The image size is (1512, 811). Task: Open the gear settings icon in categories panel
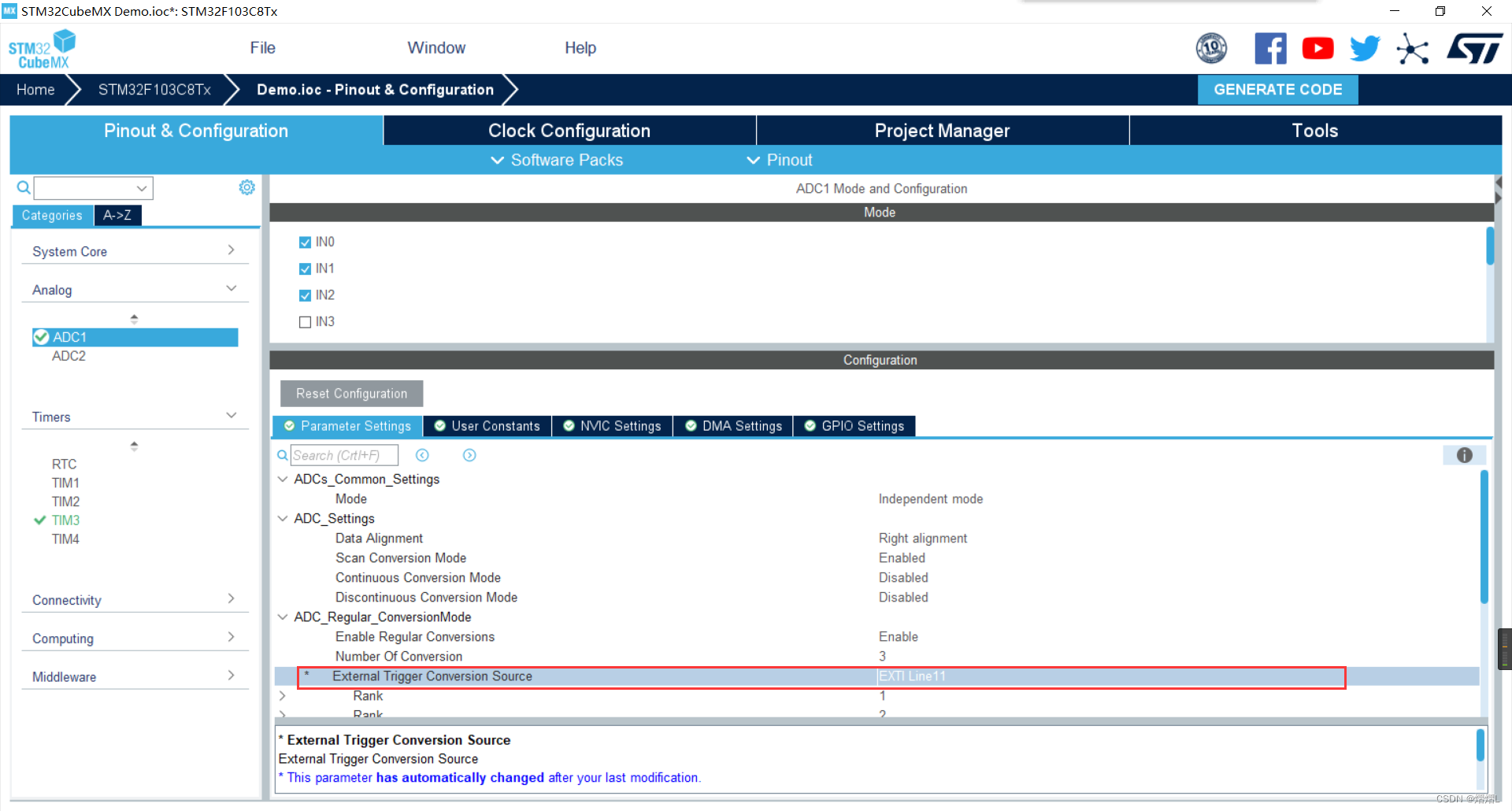pos(246,187)
